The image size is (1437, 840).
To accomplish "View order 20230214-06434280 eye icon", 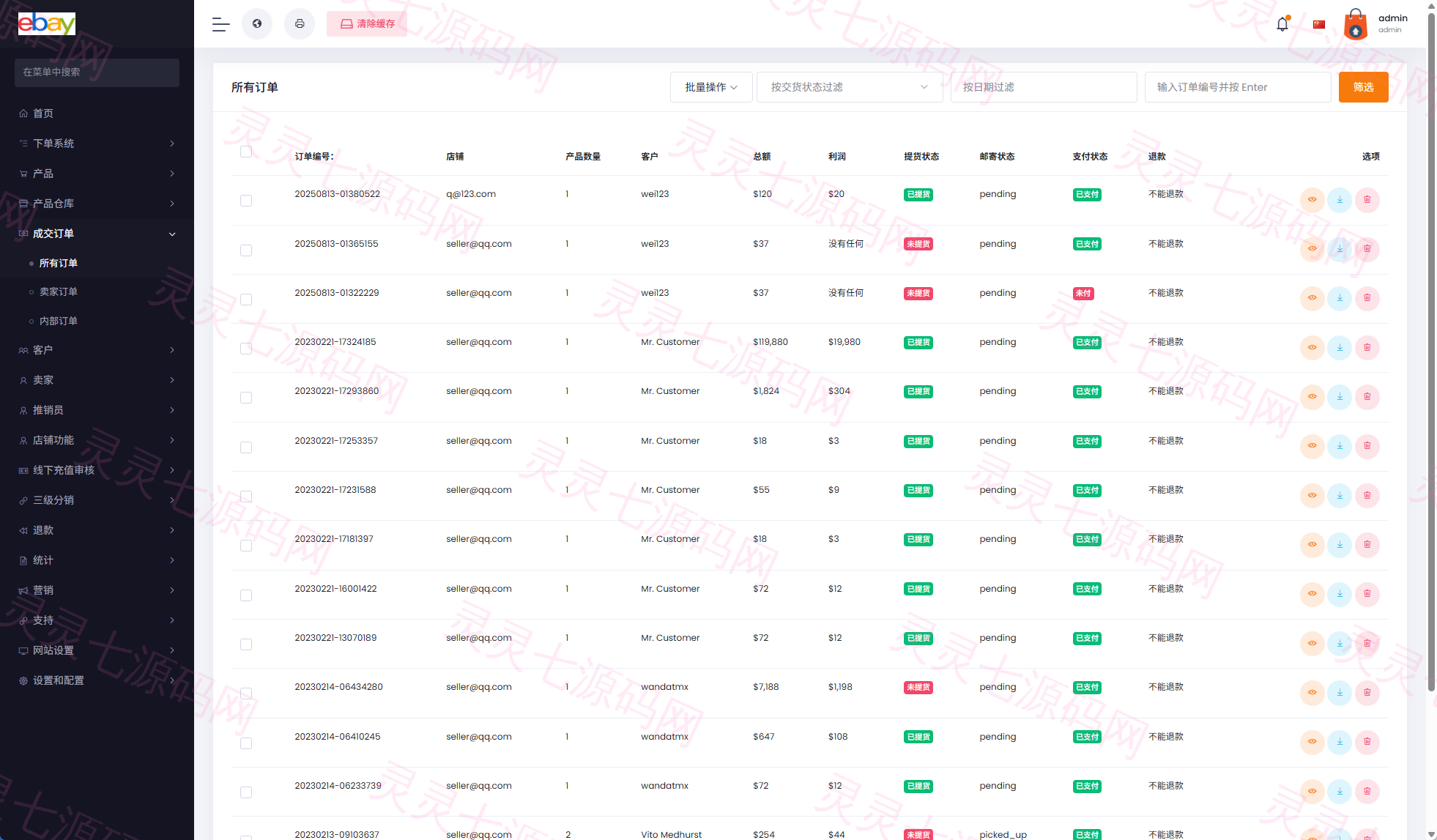I will 1312,692.
